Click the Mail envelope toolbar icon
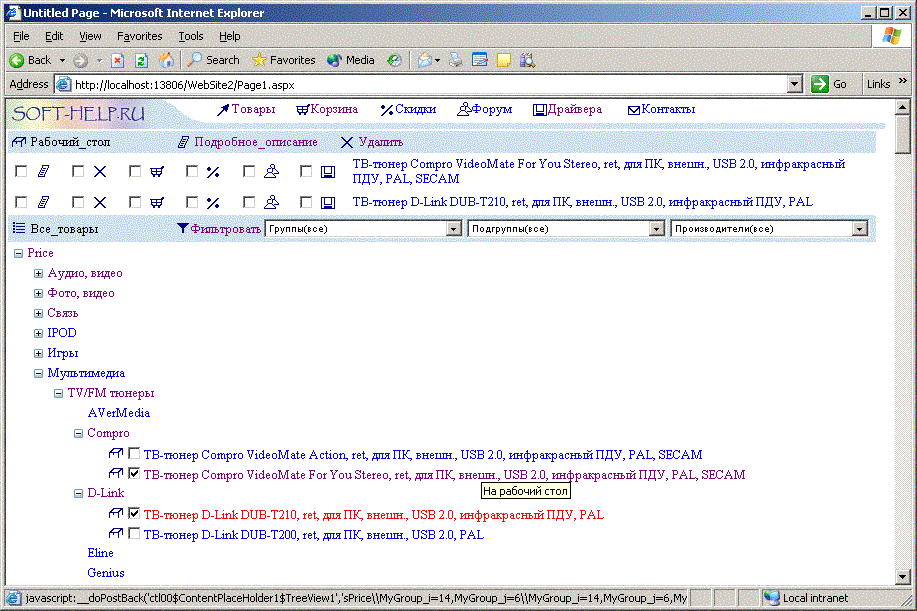917x611 pixels. pyautogui.click(x=425, y=60)
